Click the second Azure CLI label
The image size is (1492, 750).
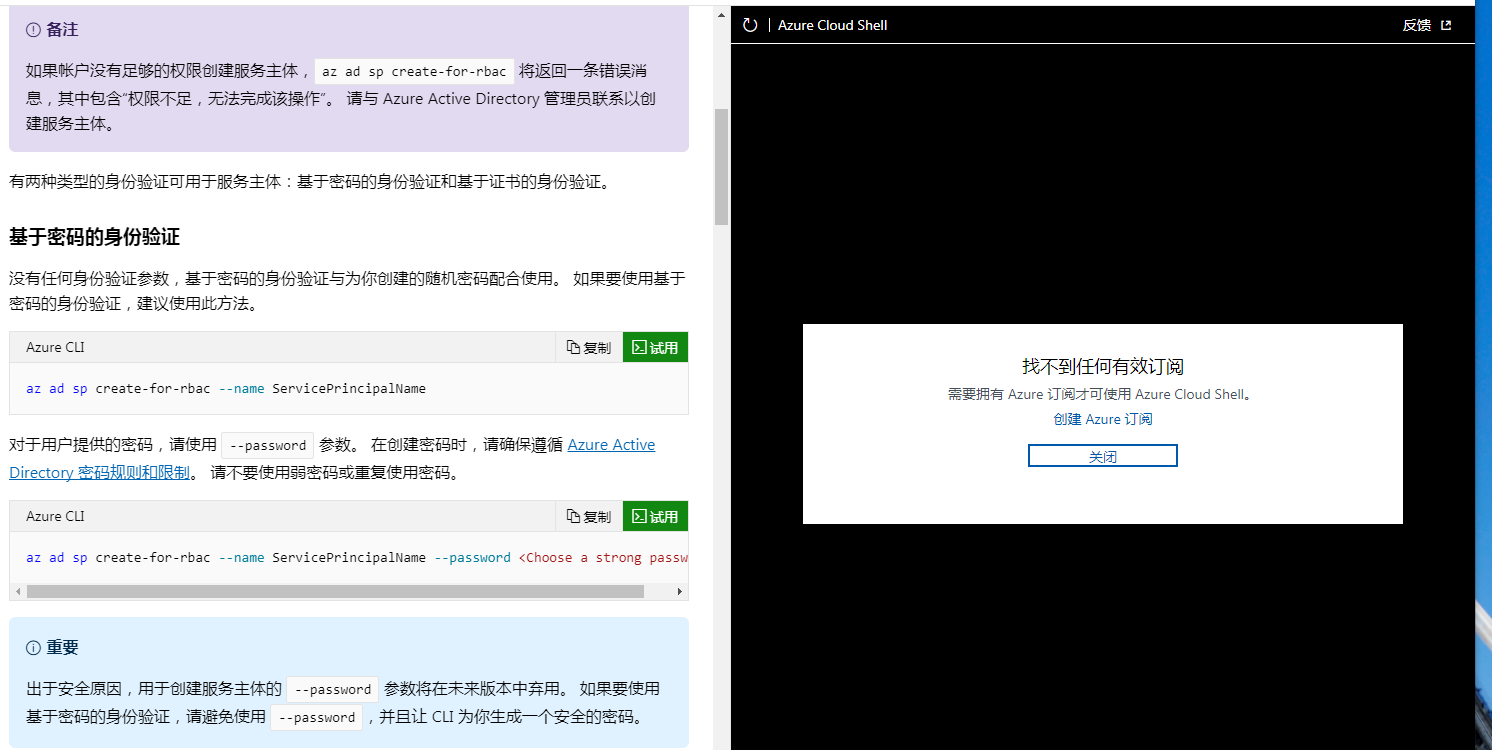[55, 516]
